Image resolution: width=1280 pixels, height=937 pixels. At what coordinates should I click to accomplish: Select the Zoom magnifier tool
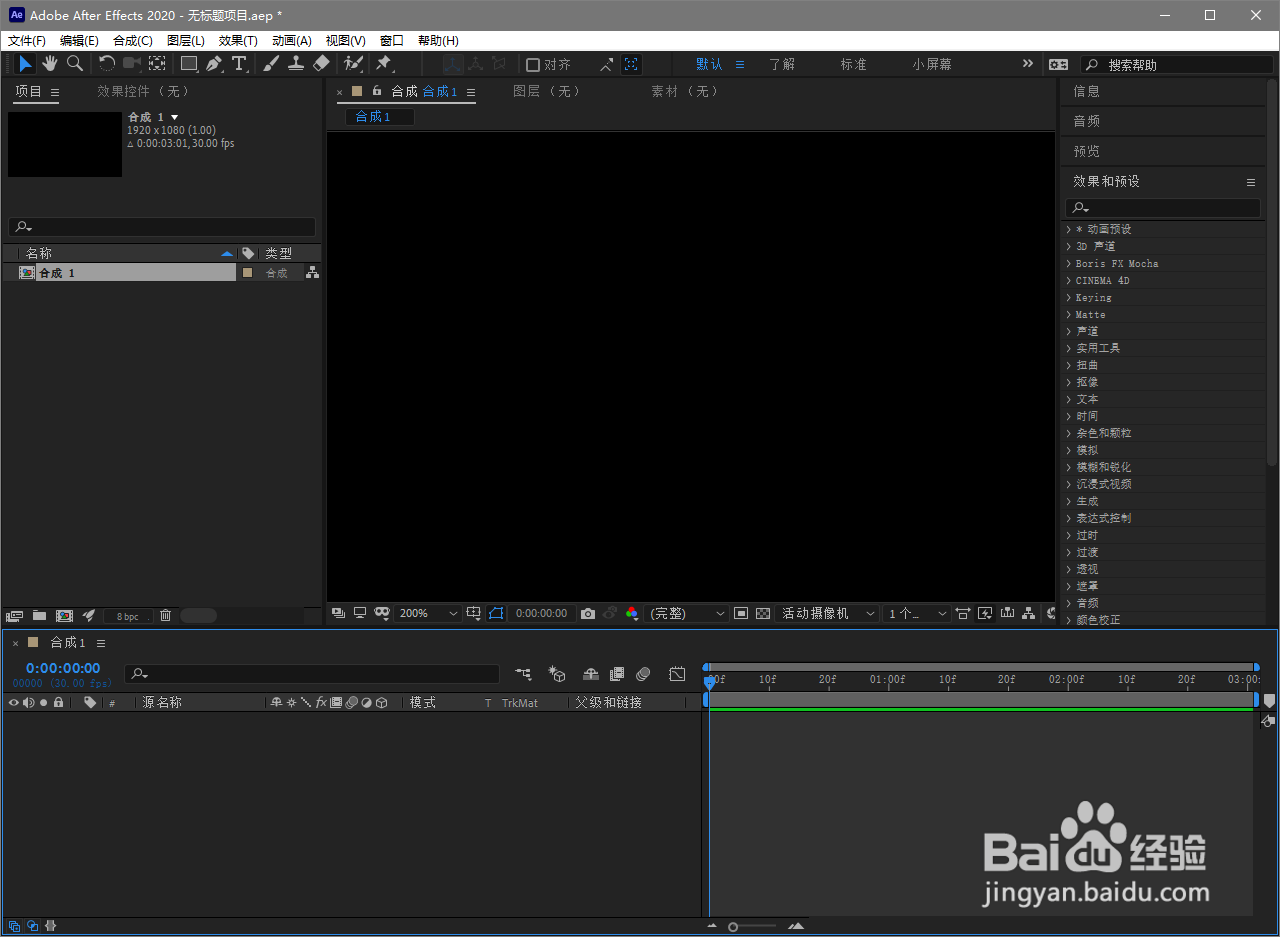coord(75,64)
